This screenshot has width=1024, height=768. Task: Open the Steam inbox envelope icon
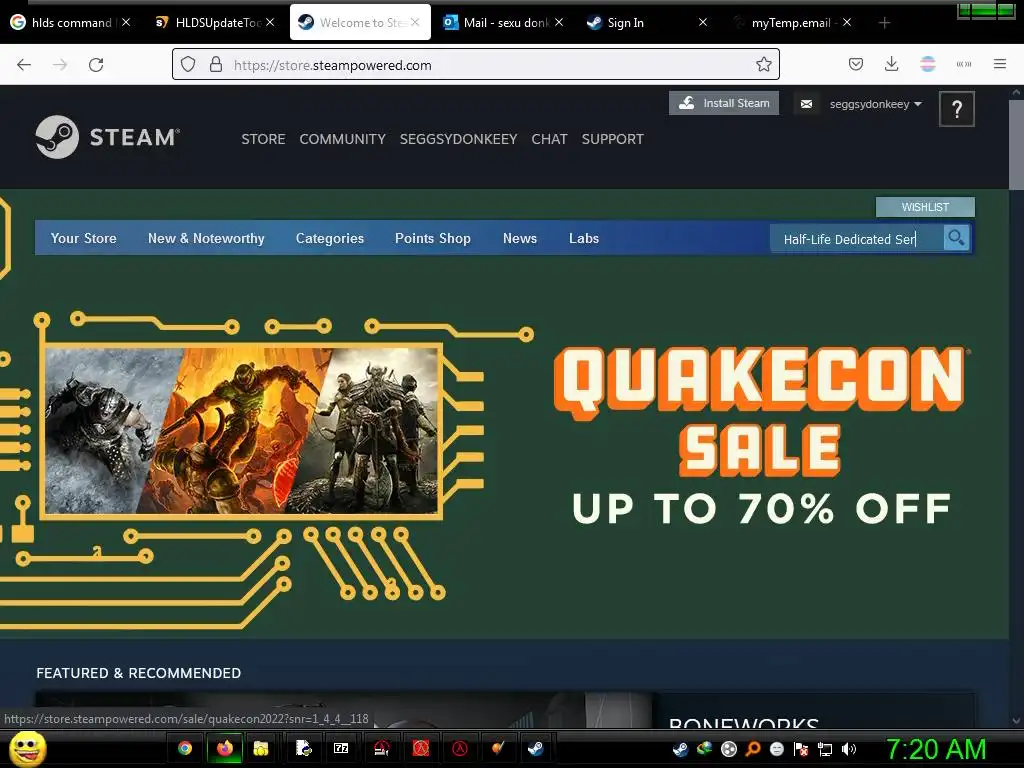point(807,104)
